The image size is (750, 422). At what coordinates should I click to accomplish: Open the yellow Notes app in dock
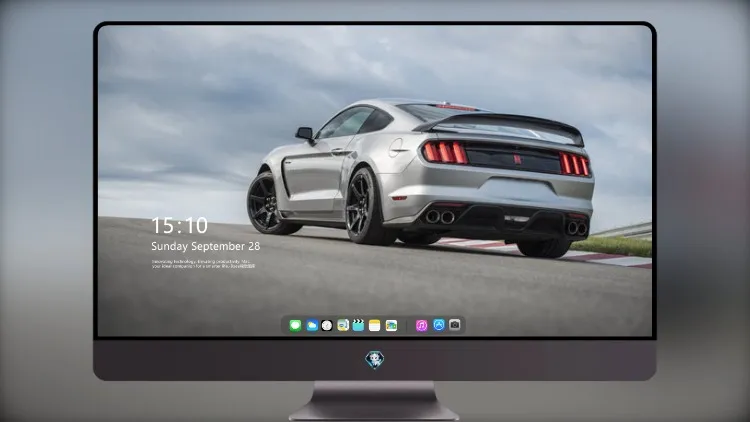click(x=375, y=325)
